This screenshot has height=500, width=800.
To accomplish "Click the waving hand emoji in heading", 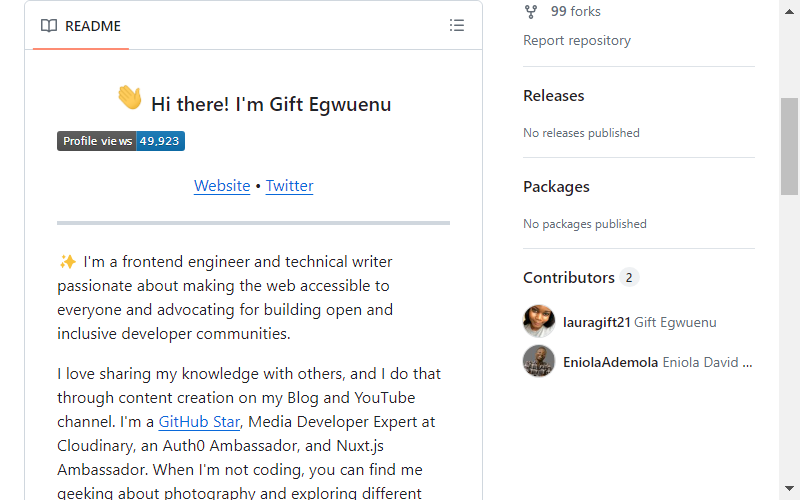I will click(x=130, y=97).
